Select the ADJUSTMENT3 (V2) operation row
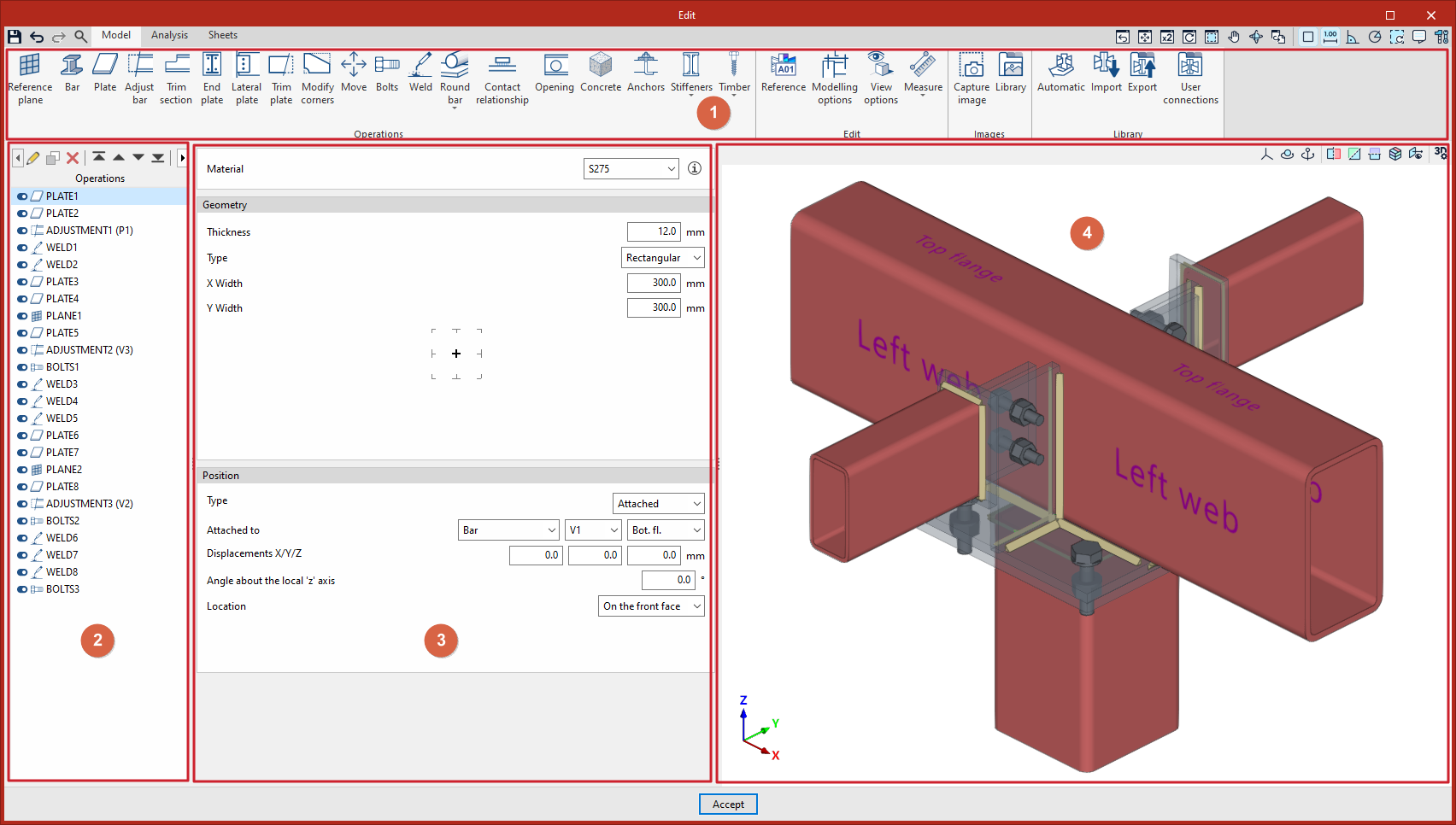Screen dimensions: 1456x825 point(98,504)
